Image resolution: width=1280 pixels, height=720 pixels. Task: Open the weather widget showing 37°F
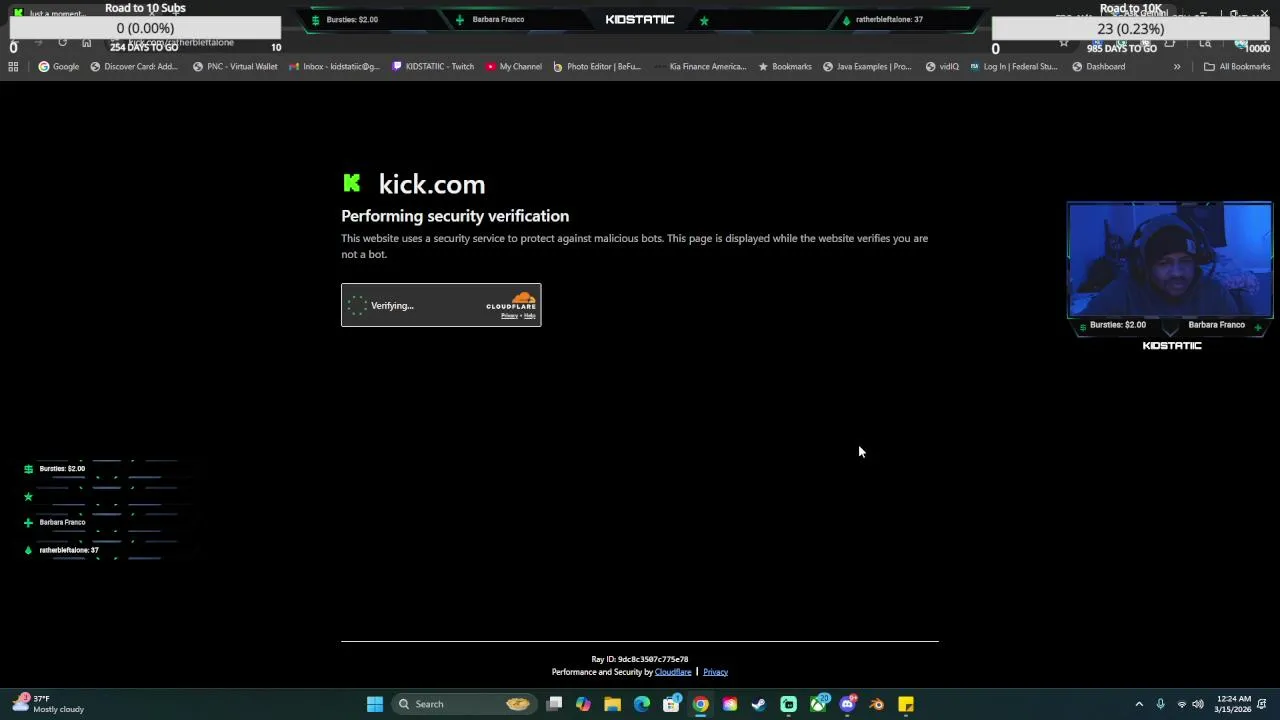pyautogui.click(x=48, y=704)
